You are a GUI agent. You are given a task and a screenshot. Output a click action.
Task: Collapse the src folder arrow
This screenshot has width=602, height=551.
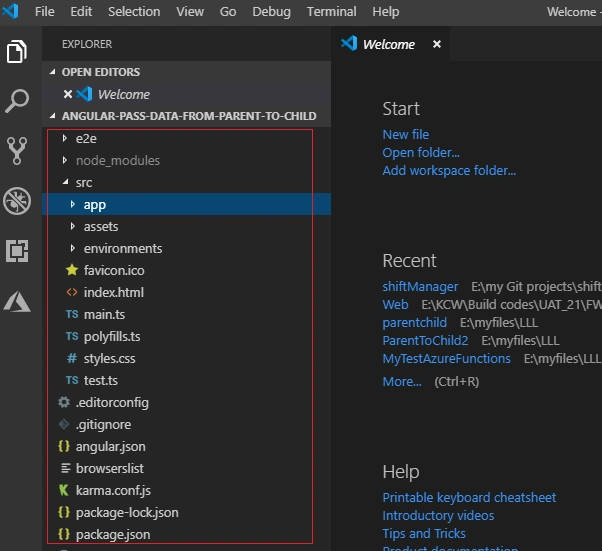click(65, 182)
